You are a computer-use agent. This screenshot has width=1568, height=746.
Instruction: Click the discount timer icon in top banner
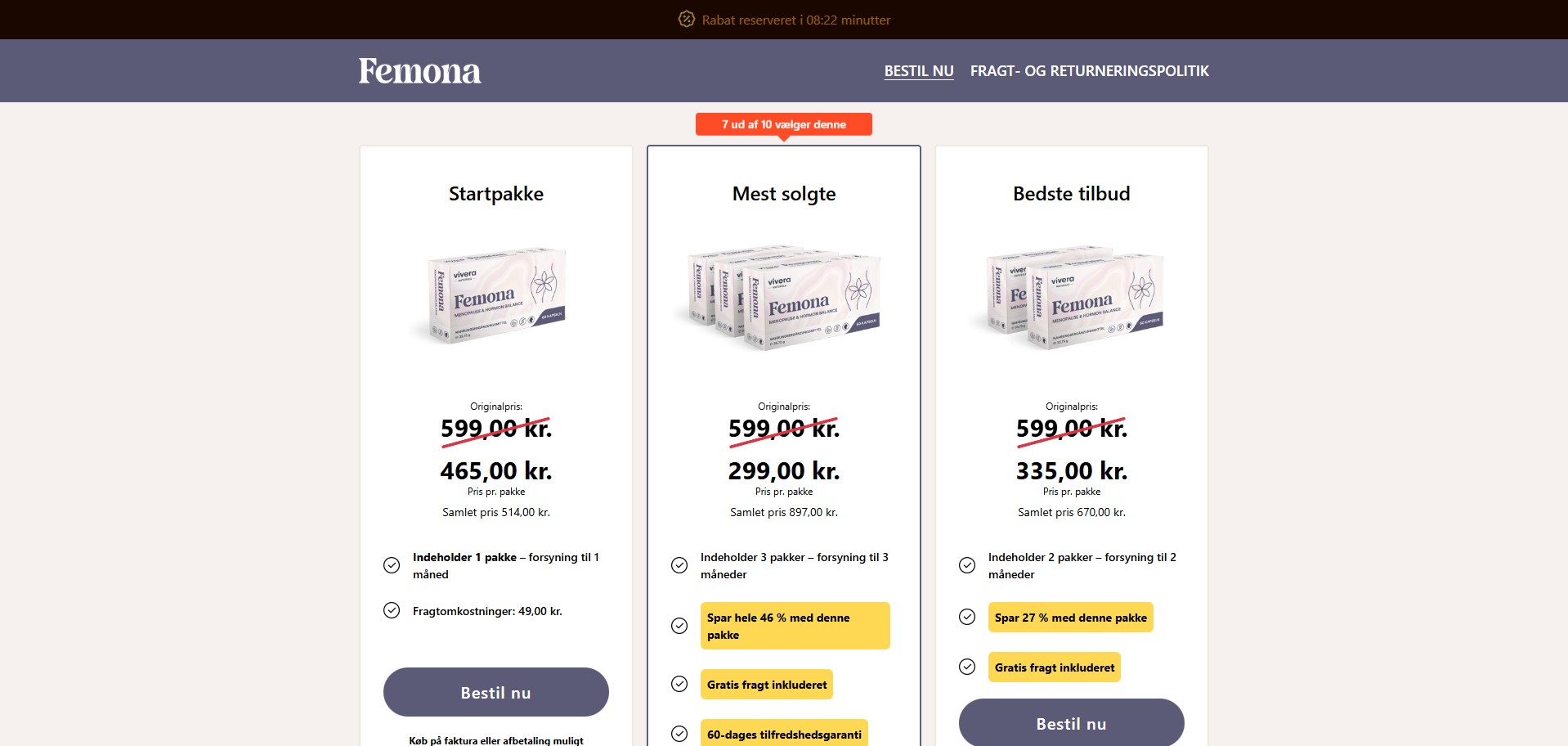[686, 19]
